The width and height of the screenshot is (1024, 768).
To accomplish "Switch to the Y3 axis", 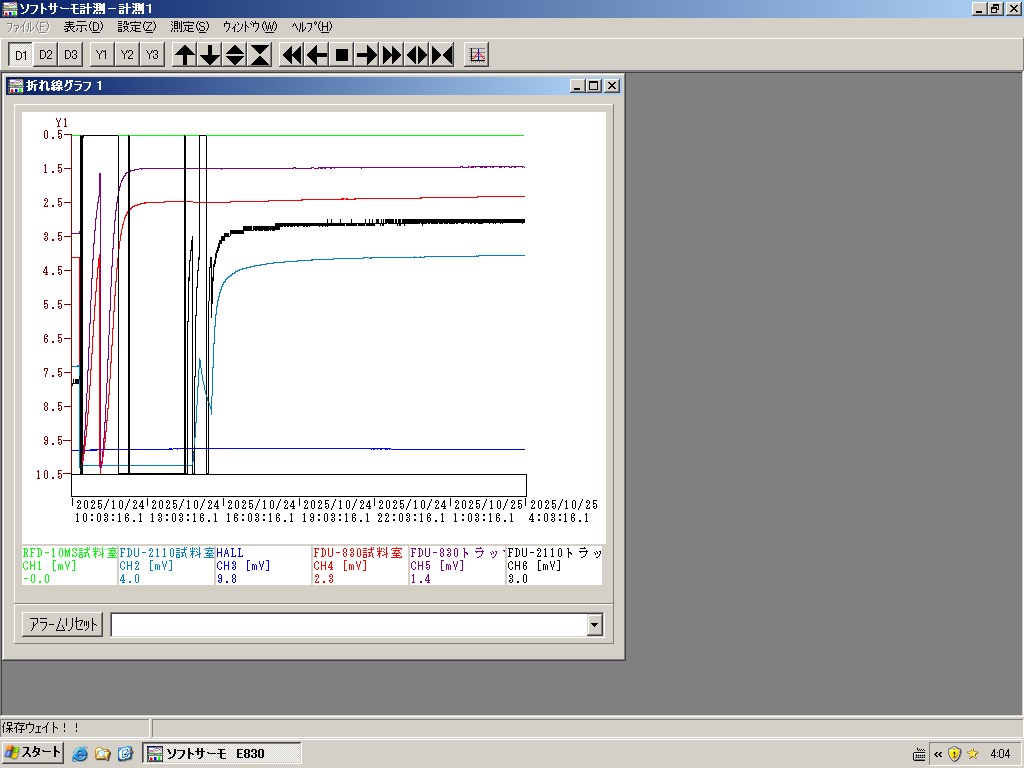I will (152, 55).
